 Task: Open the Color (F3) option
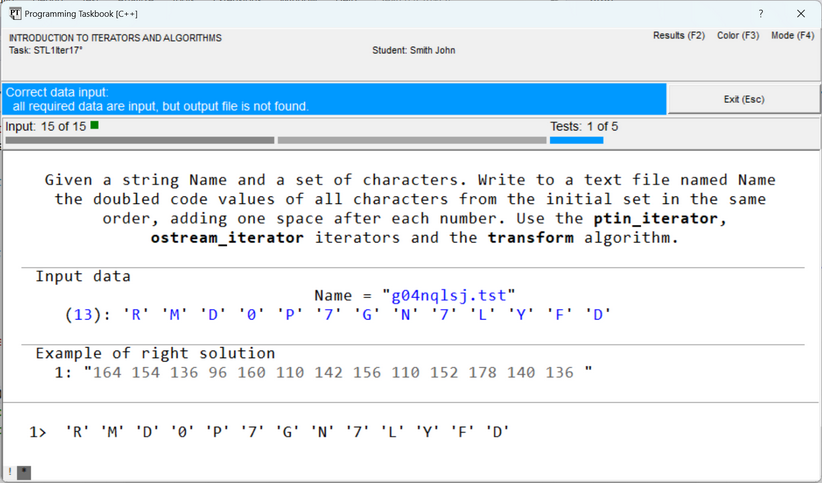pyautogui.click(x=738, y=36)
